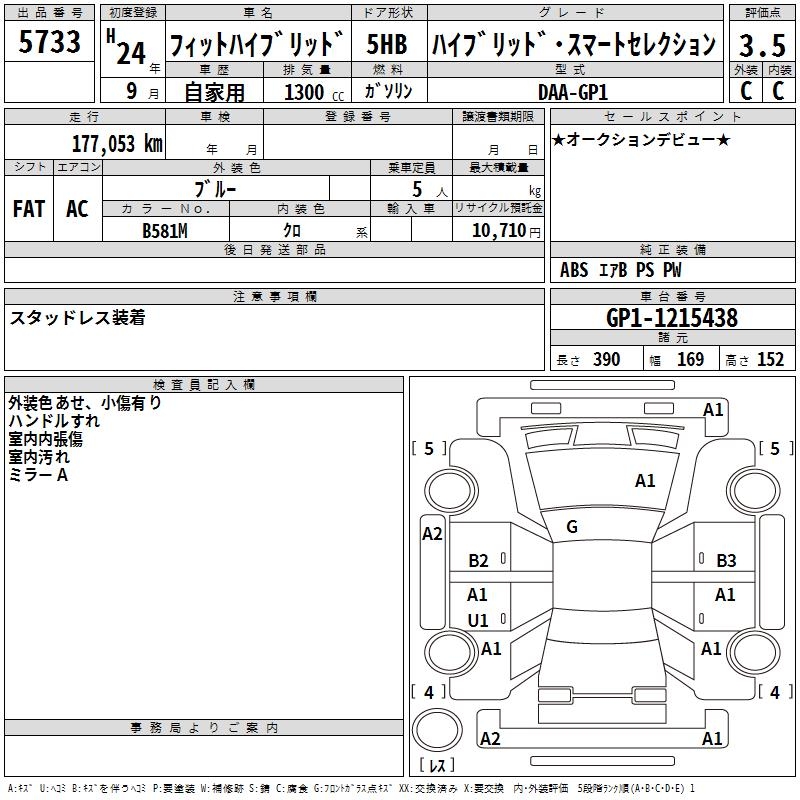
Task: Select the registration year H24
Action: click(x=127, y=47)
